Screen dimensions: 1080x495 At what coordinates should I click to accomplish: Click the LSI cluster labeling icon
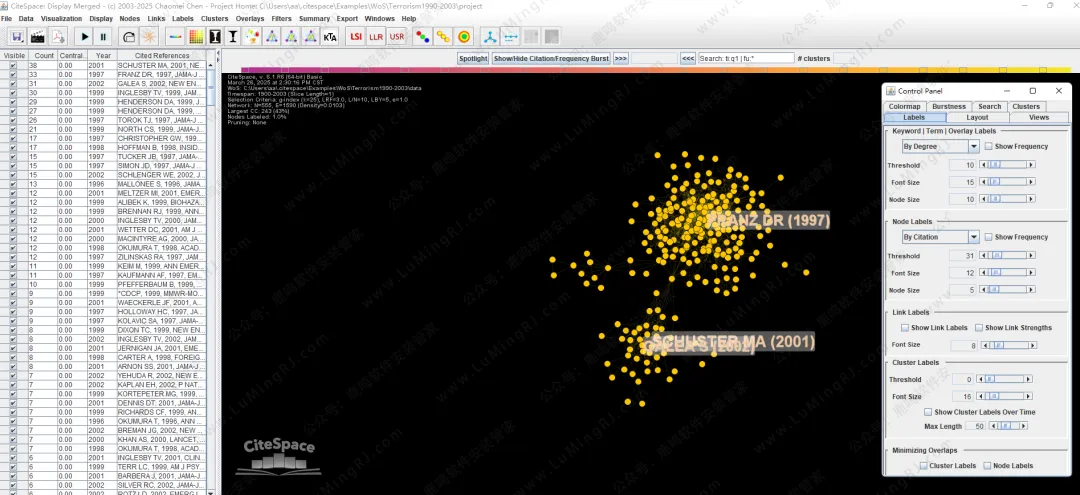tap(355, 37)
